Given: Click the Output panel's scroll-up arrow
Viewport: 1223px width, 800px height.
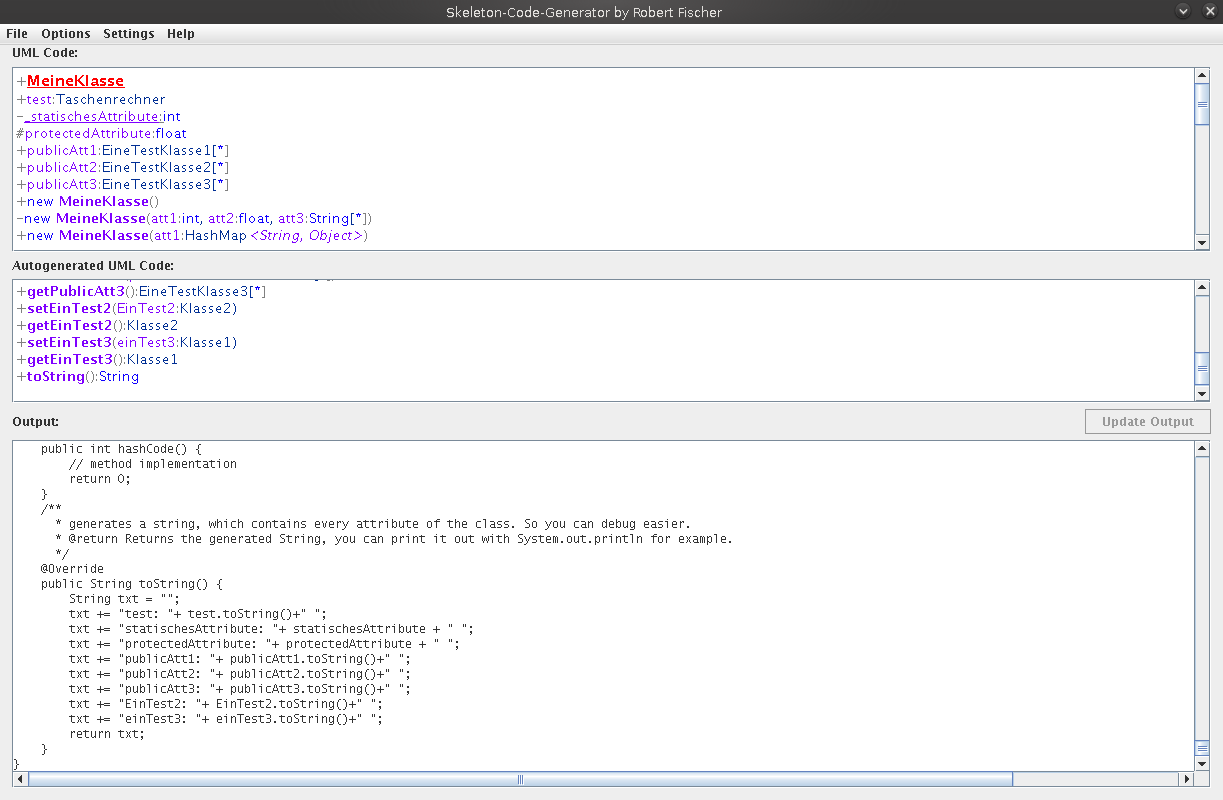Looking at the screenshot, I should [x=1202, y=450].
